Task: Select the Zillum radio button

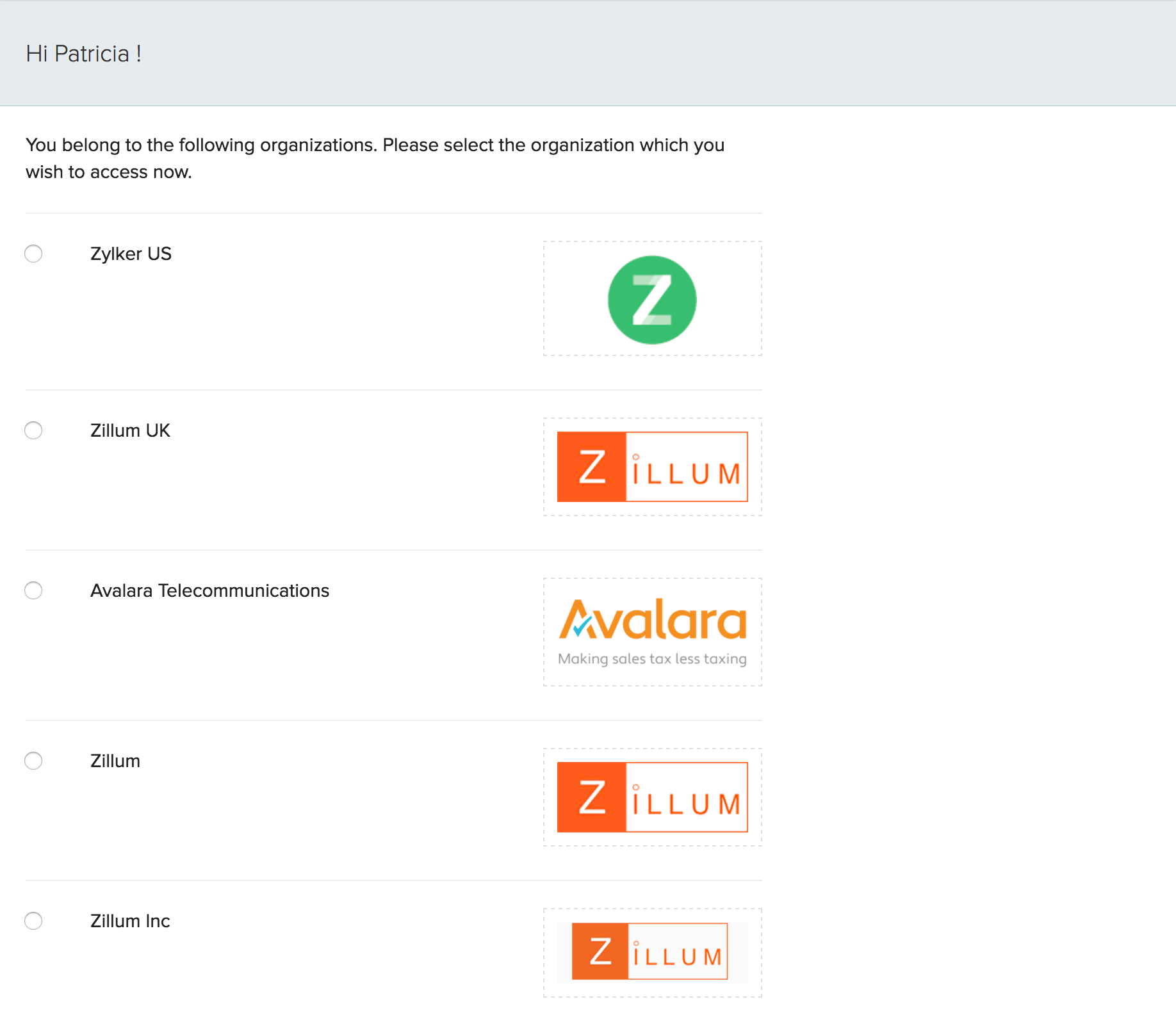Action: [x=33, y=761]
